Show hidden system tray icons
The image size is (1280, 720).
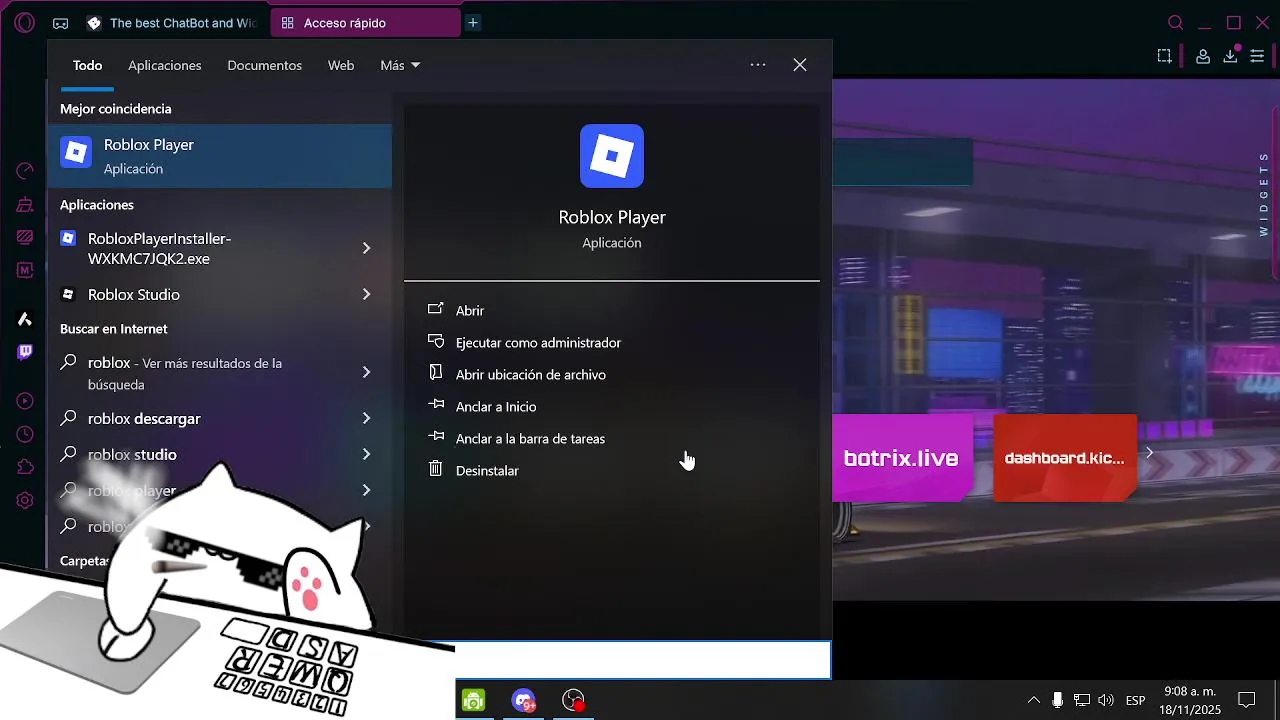click(1033, 700)
